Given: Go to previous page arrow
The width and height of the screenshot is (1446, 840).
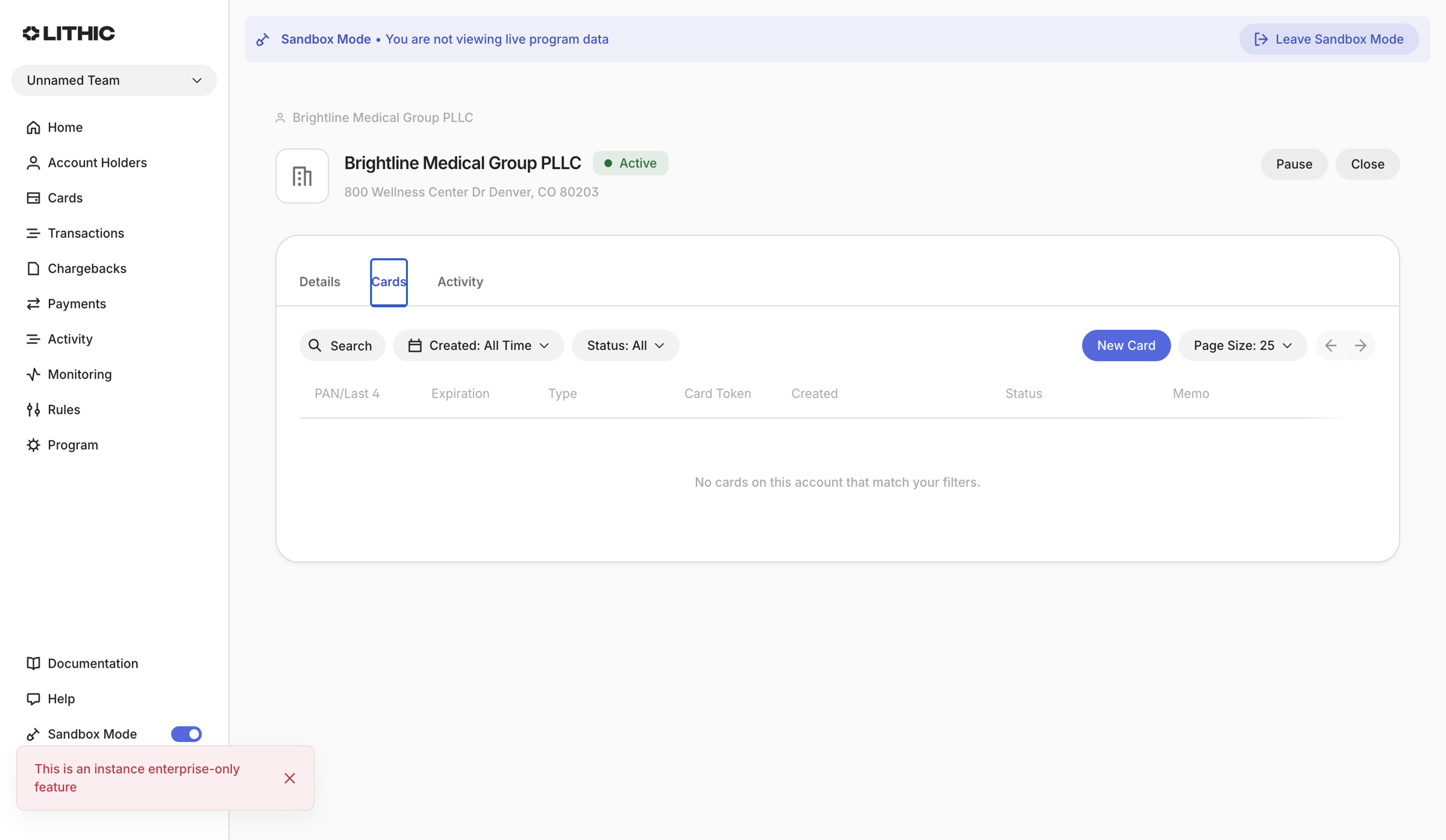Looking at the screenshot, I should pyautogui.click(x=1330, y=346).
